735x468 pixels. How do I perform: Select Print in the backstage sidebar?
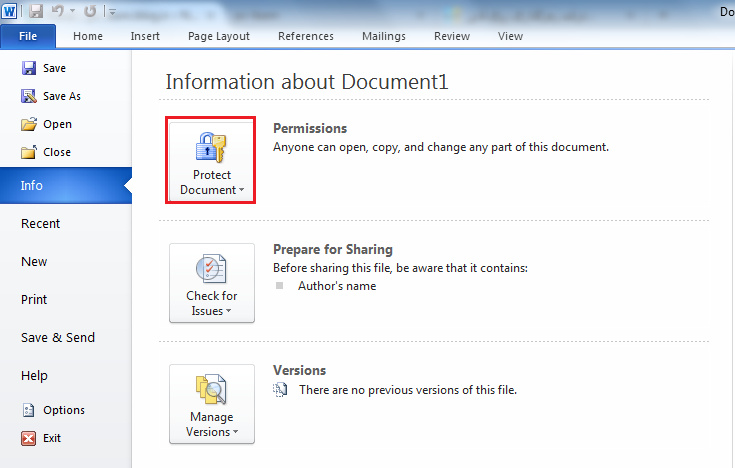[34, 299]
